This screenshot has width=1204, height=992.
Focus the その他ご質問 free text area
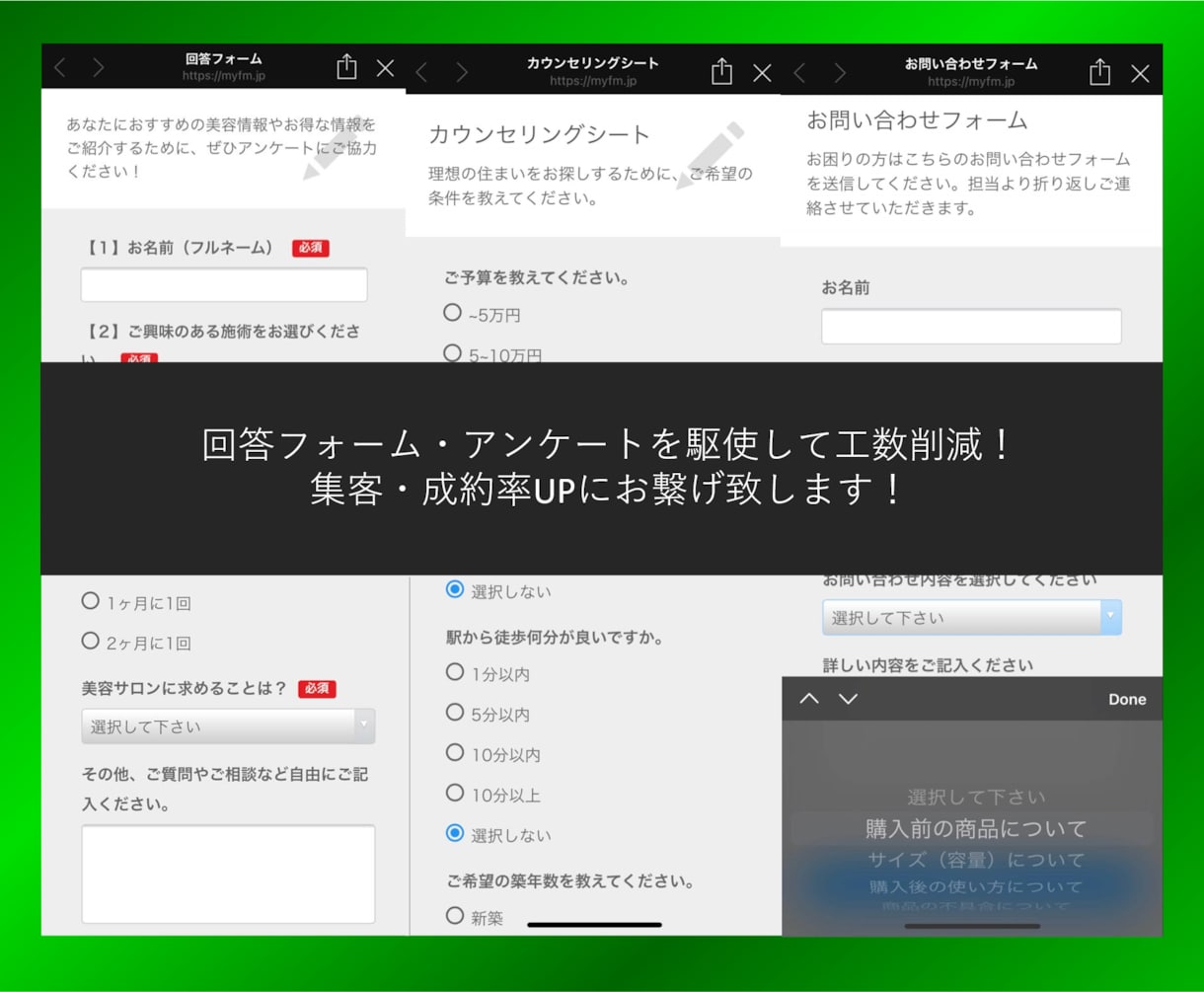coord(228,874)
